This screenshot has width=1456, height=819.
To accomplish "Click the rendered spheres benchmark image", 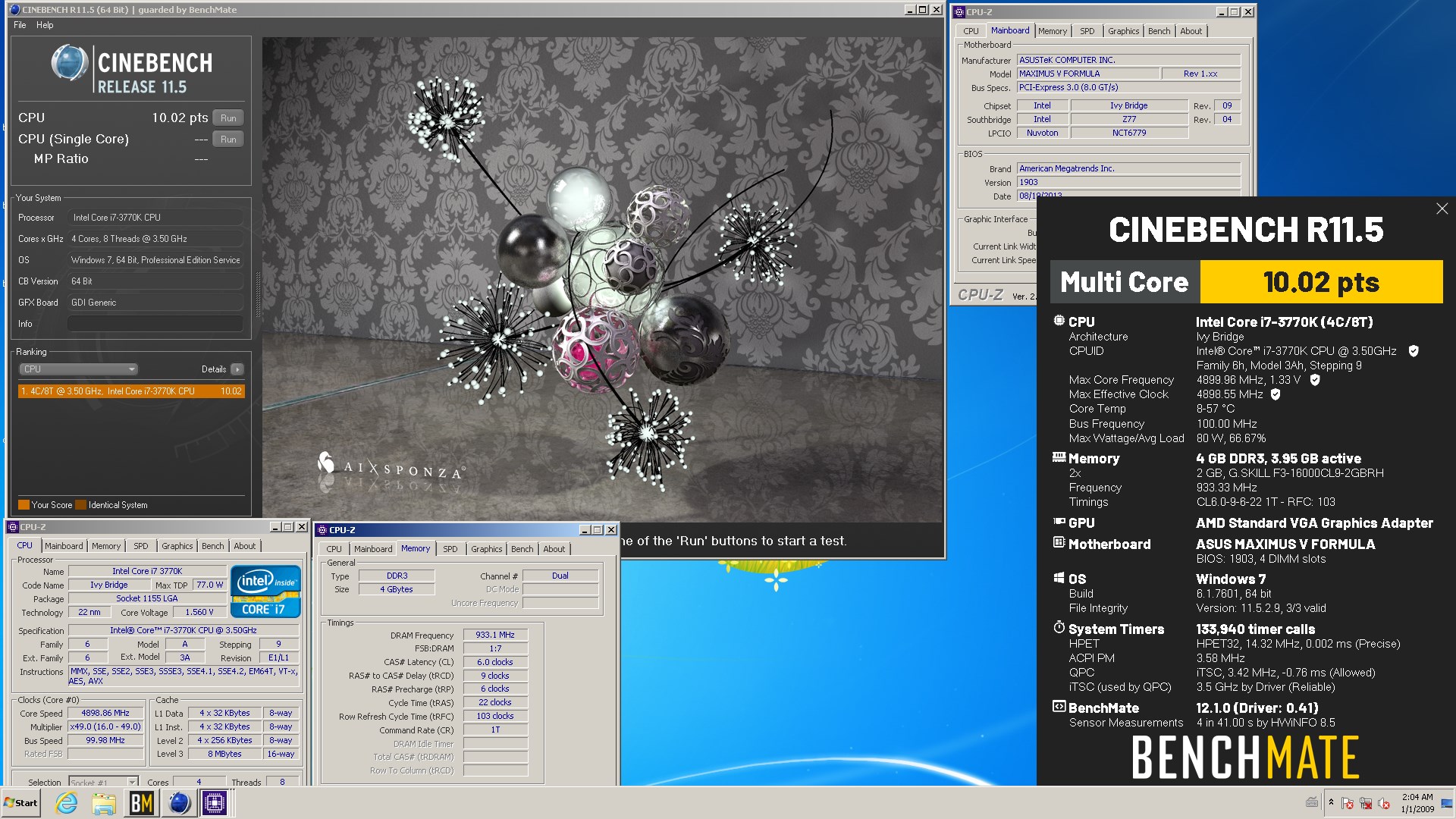I will point(602,279).
